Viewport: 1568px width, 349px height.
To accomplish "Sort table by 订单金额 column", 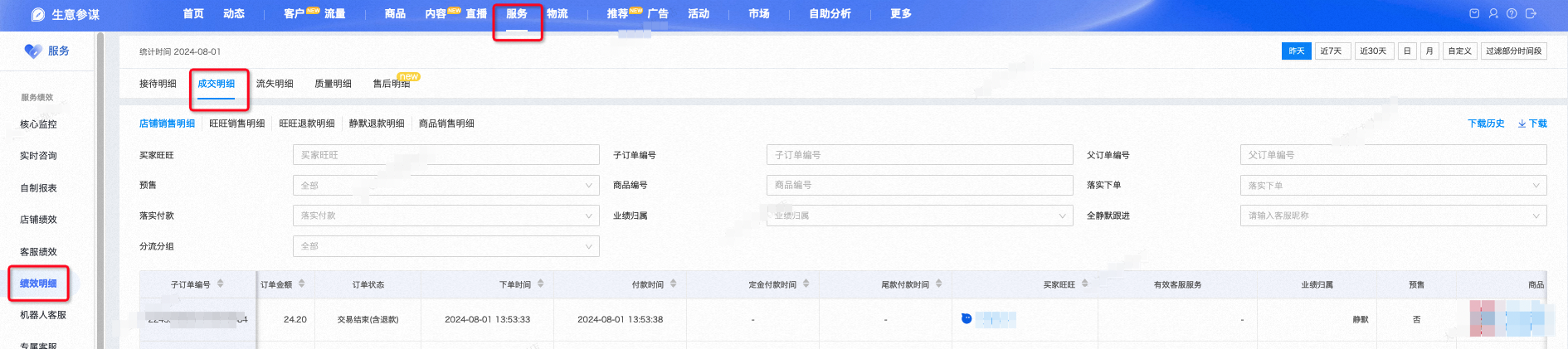I will tap(302, 284).
